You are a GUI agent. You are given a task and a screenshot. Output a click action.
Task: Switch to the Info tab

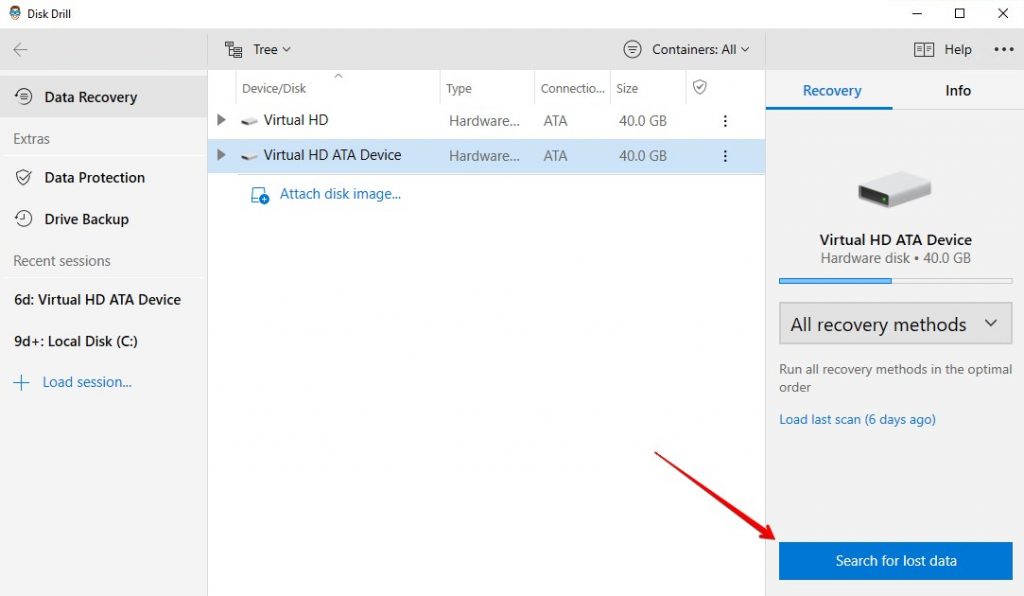point(956,90)
